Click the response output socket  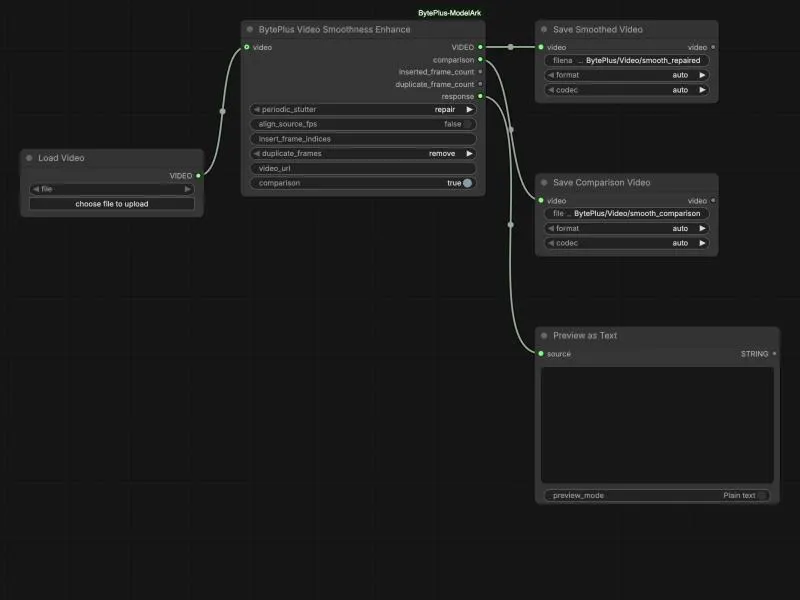pyautogui.click(x=480, y=96)
